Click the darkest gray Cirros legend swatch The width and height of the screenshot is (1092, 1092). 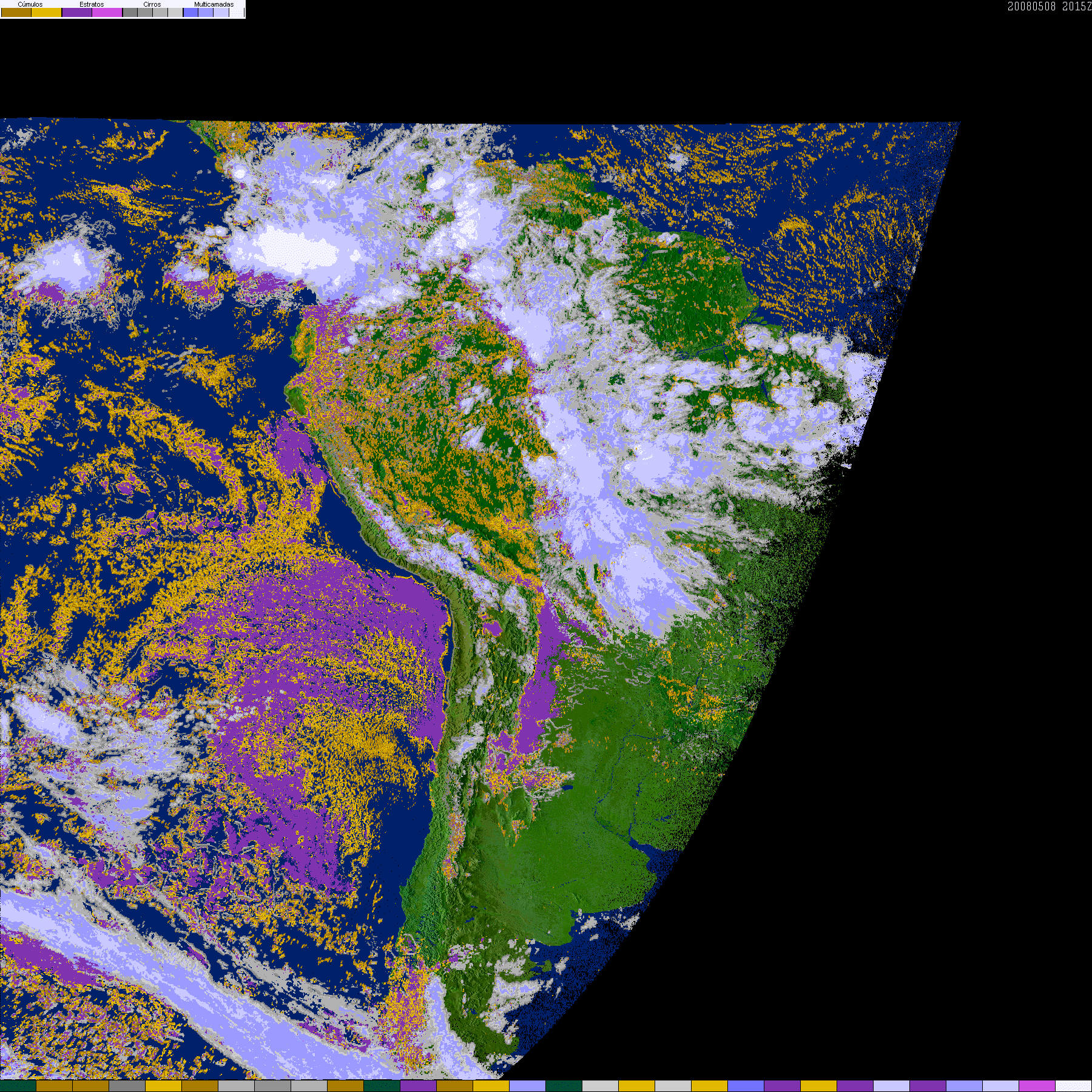[130, 12]
